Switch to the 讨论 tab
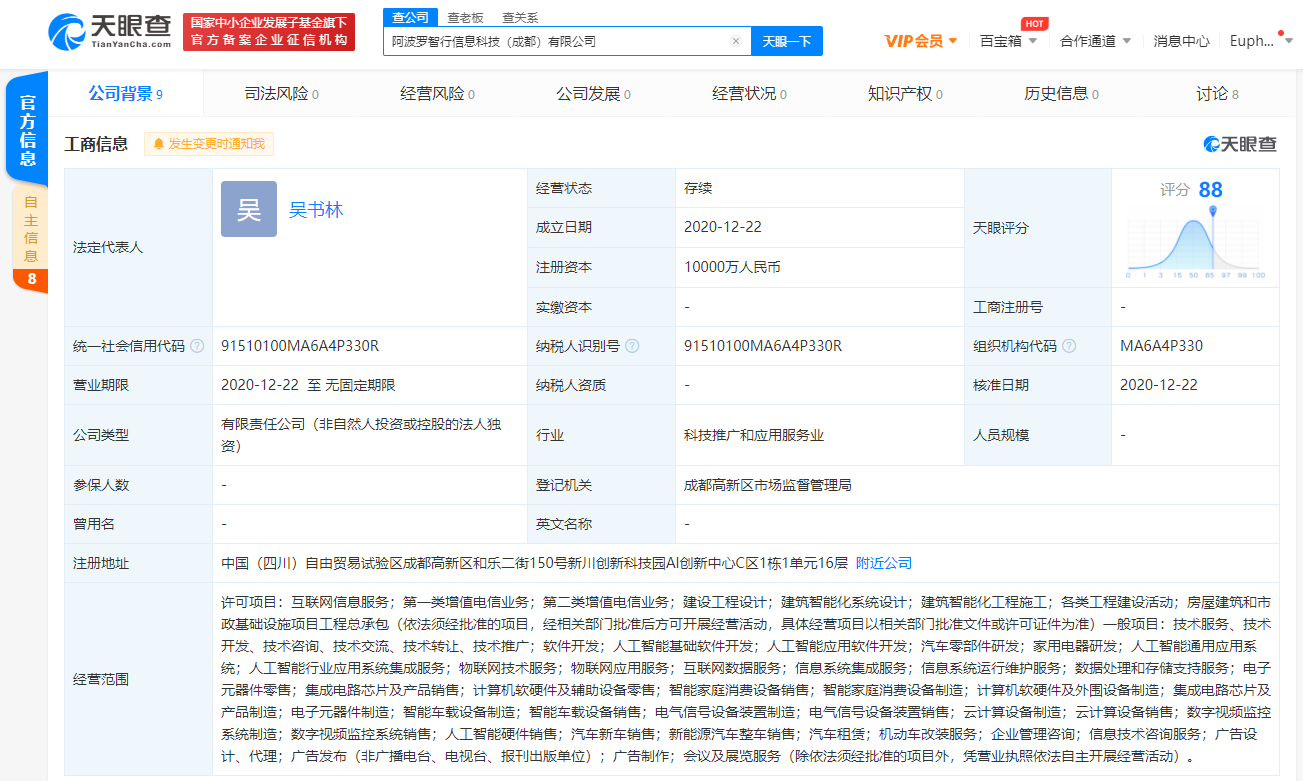This screenshot has width=1303, height=781. coord(1214,93)
